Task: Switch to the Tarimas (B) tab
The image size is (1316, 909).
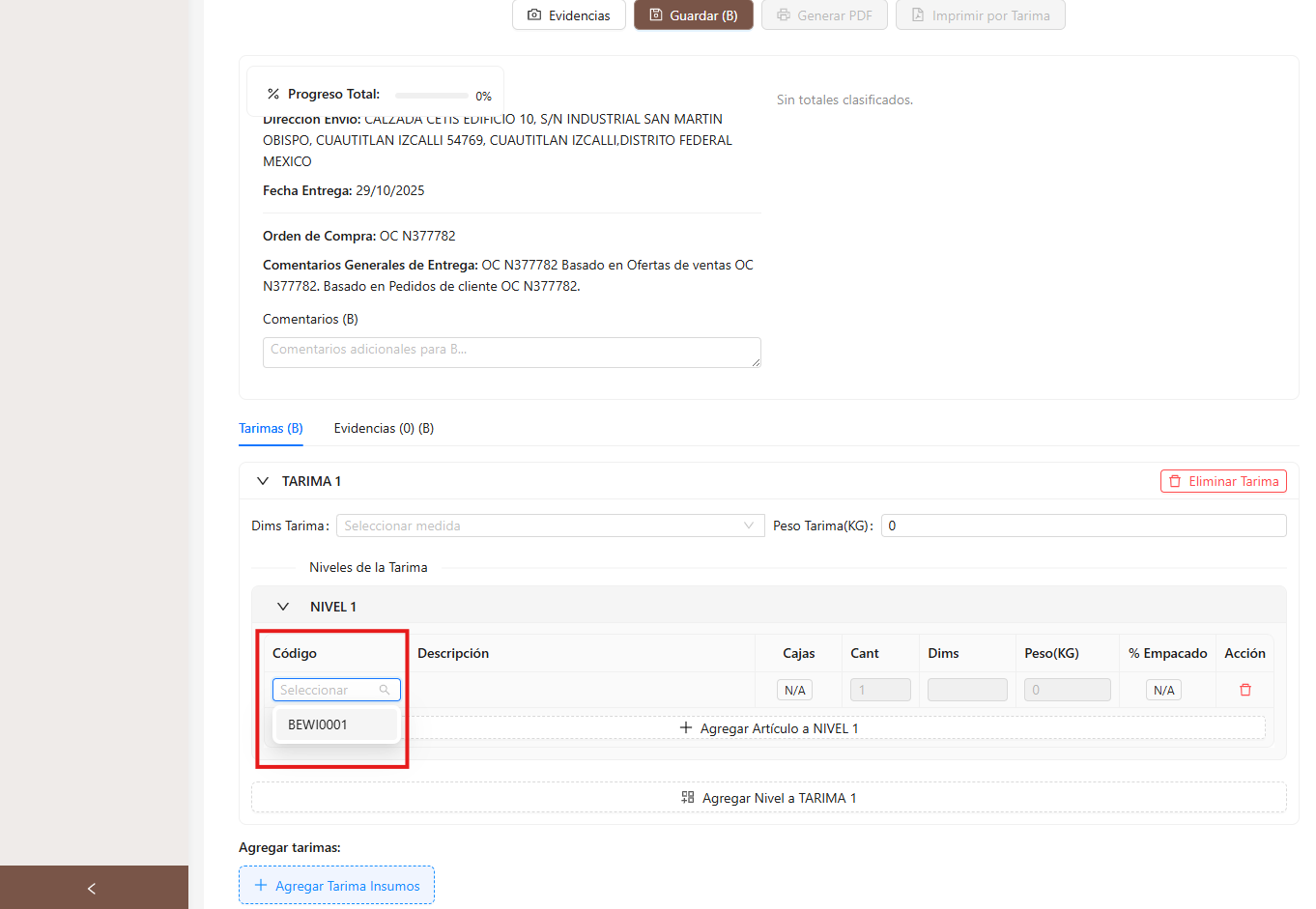Action: coord(271,428)
